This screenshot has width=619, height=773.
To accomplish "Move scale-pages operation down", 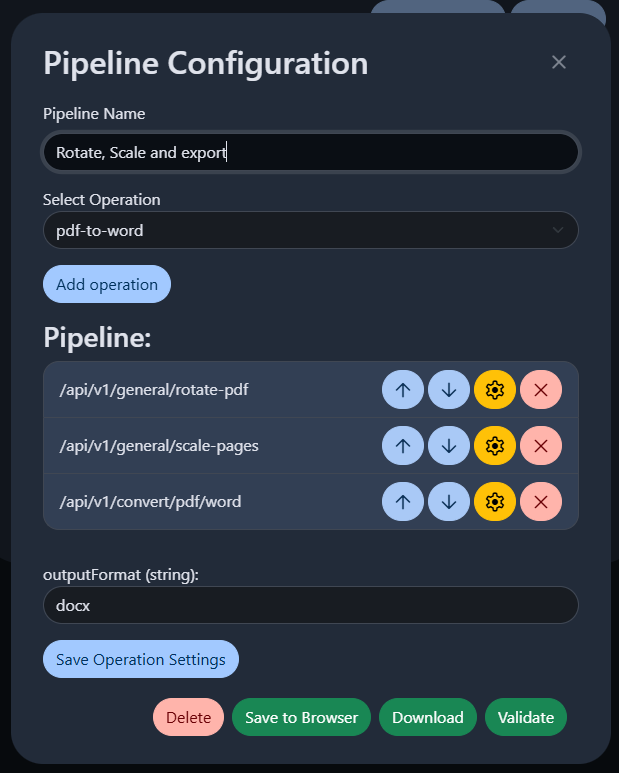I will [448, 446].
